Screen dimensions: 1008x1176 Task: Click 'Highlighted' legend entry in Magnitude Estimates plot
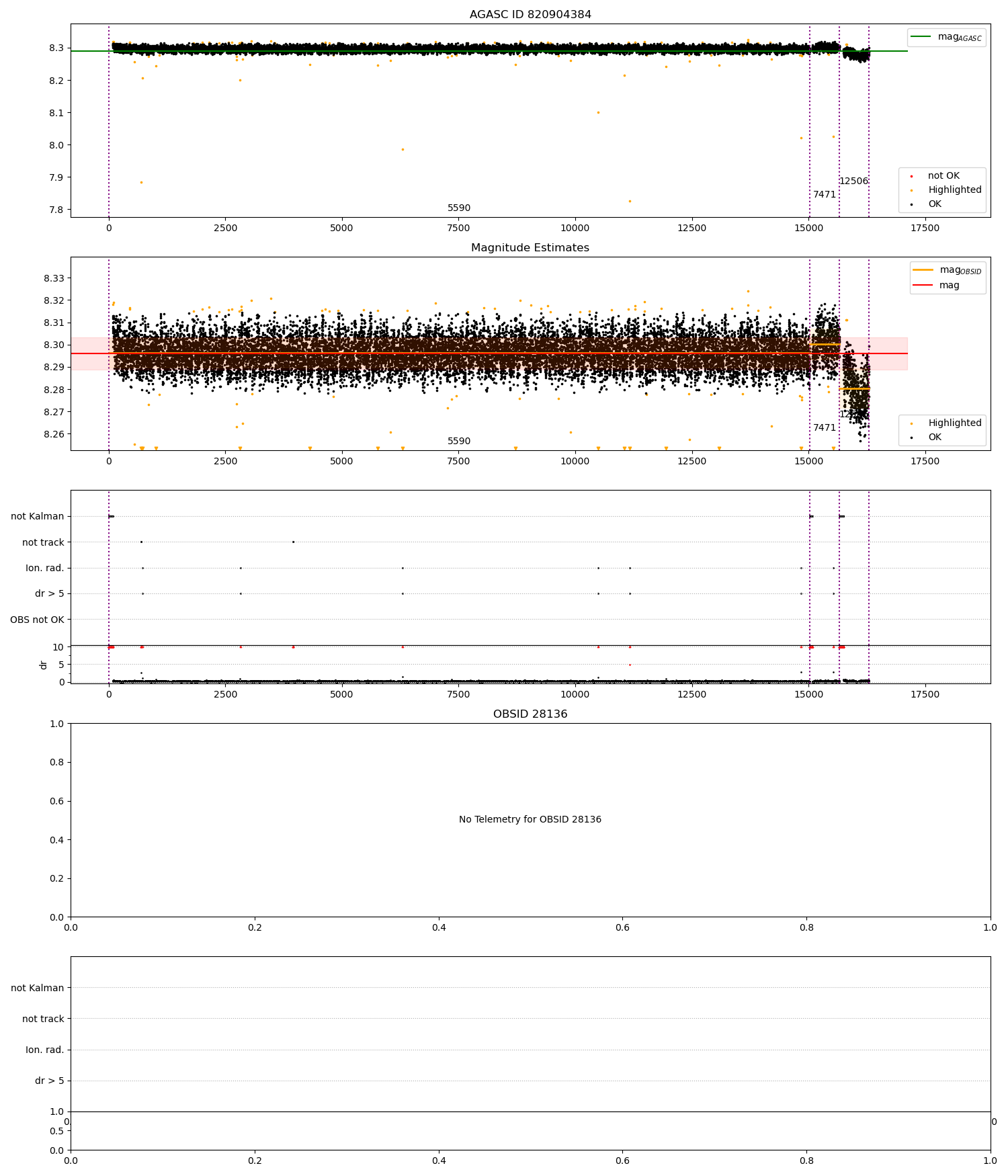(955, 423)
